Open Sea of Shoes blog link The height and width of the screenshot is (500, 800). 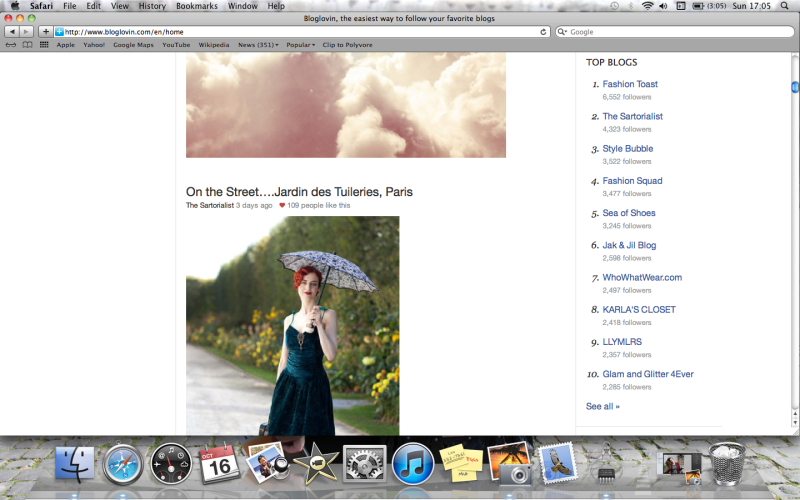click(x=629, y=213)
